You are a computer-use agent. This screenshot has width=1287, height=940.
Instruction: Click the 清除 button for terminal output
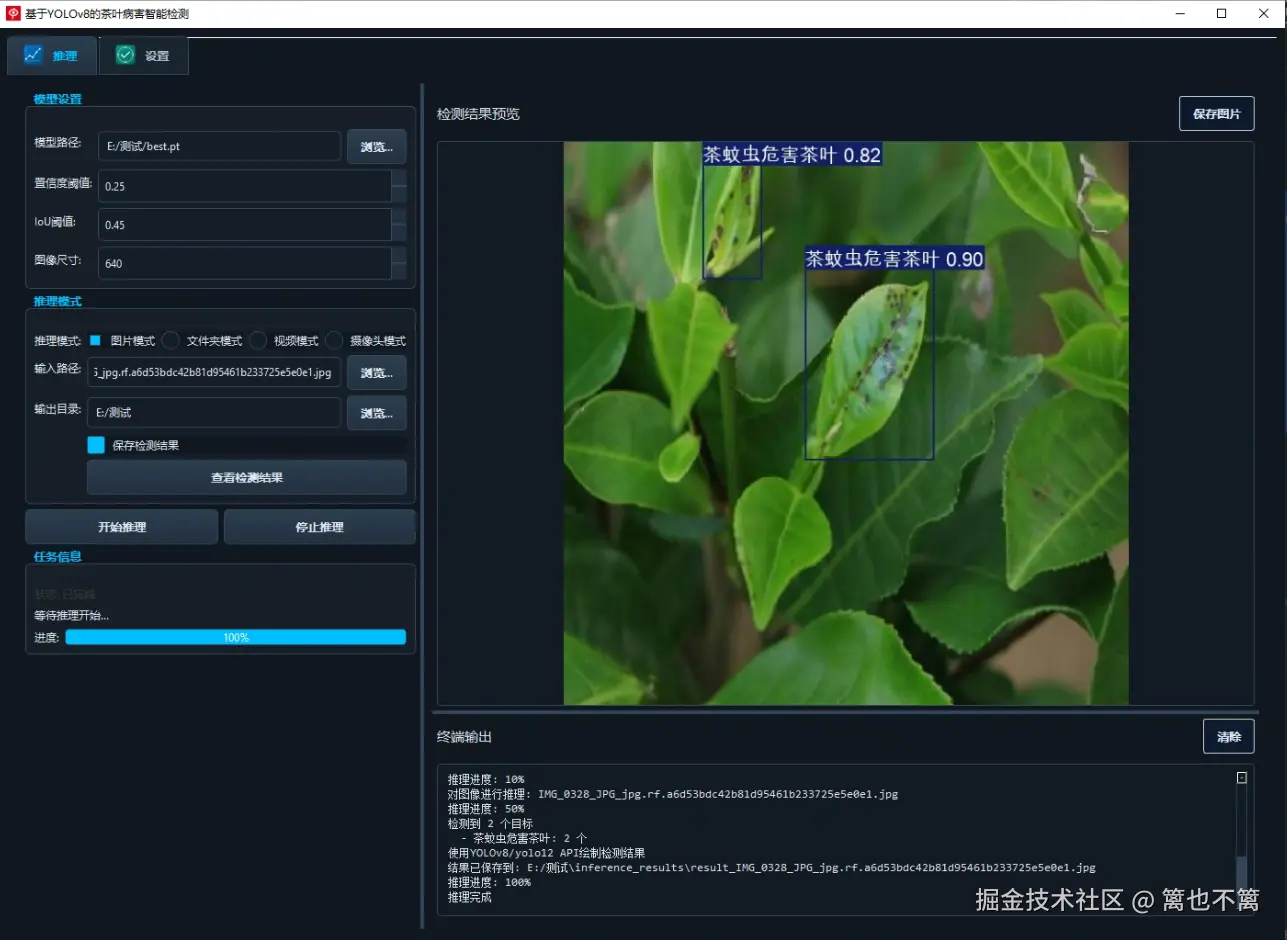[x=1228, y=736]
